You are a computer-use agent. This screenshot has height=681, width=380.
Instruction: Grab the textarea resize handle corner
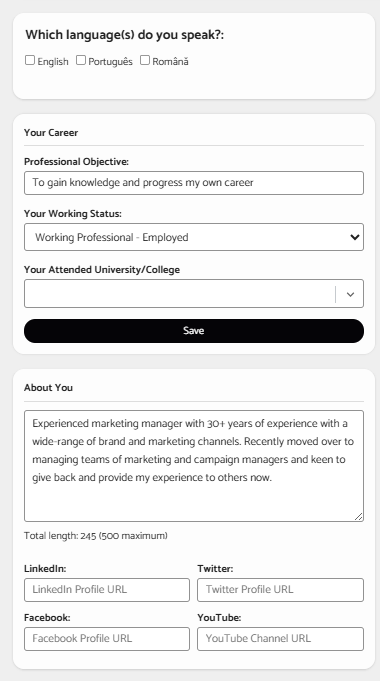[358, 516]
